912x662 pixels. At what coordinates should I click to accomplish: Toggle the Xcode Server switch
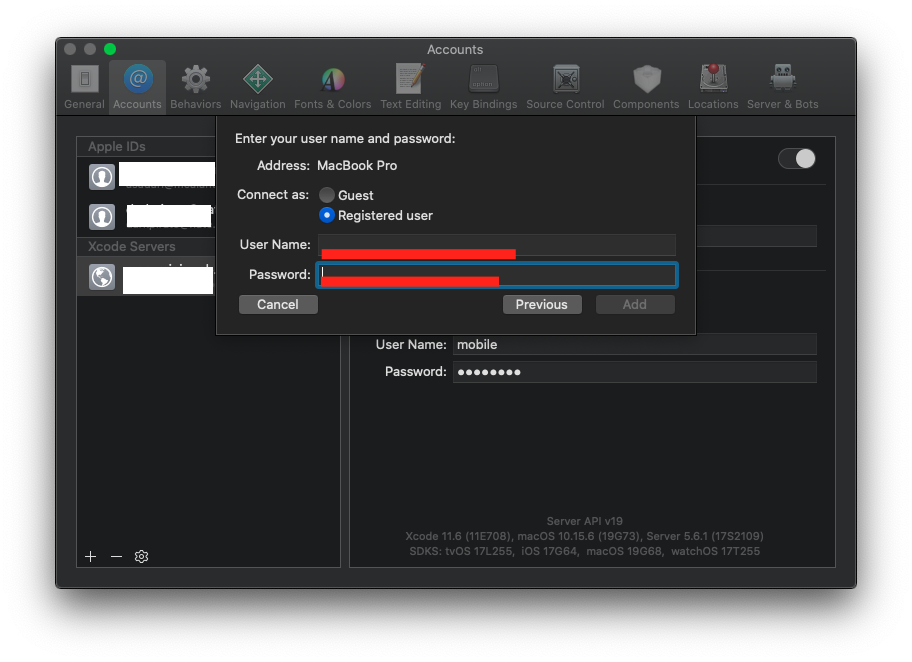point(797,159)
